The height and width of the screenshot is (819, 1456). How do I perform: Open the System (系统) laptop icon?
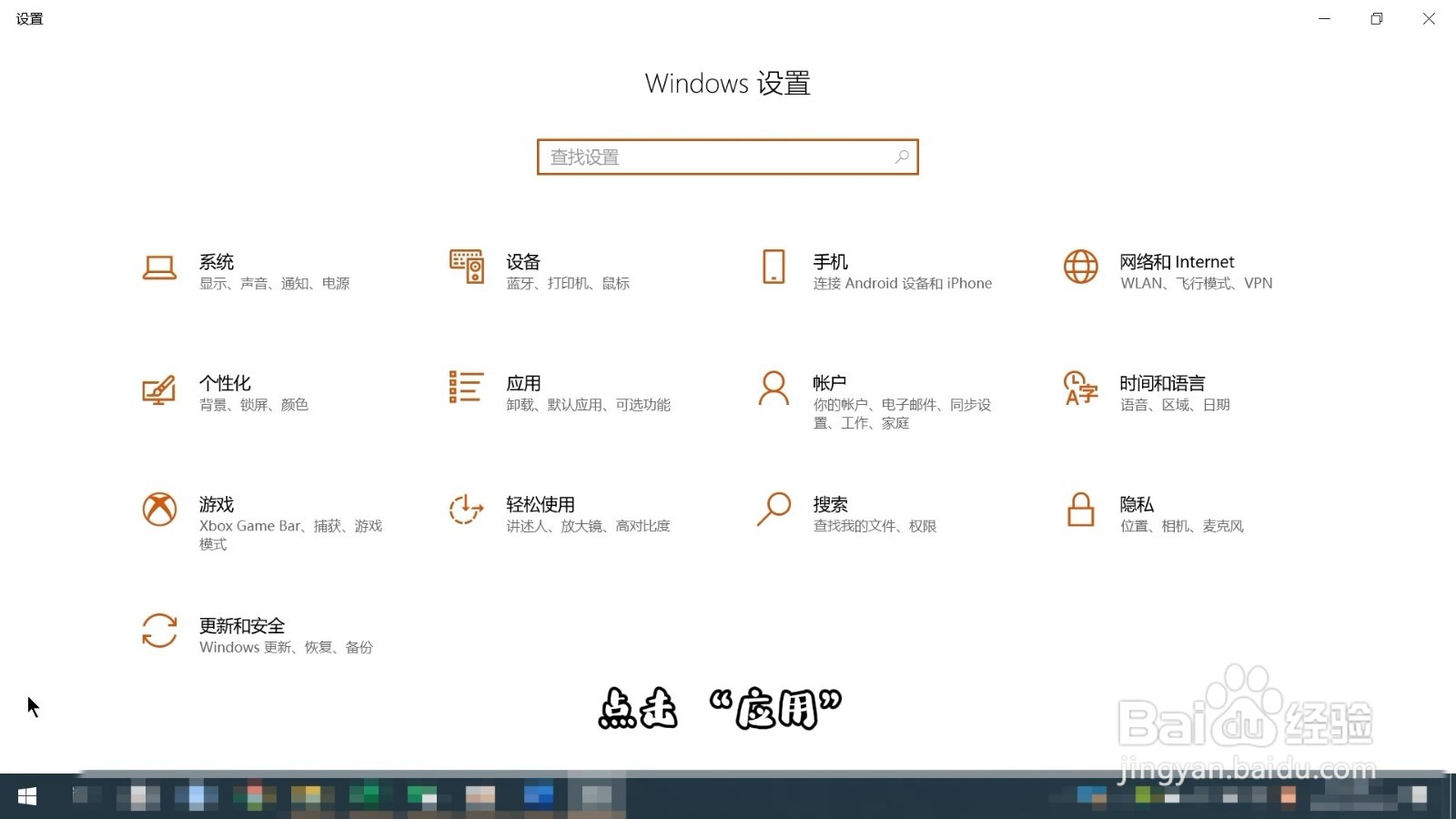click(x=159, y=268)
